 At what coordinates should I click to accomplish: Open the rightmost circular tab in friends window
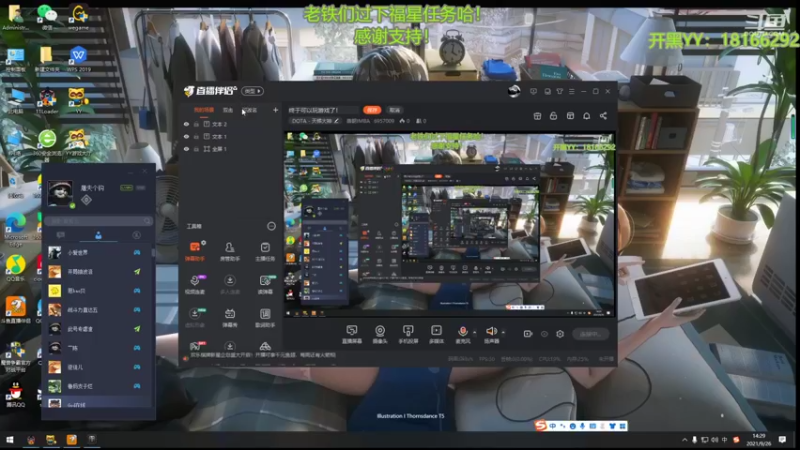[x=136, y=235]
